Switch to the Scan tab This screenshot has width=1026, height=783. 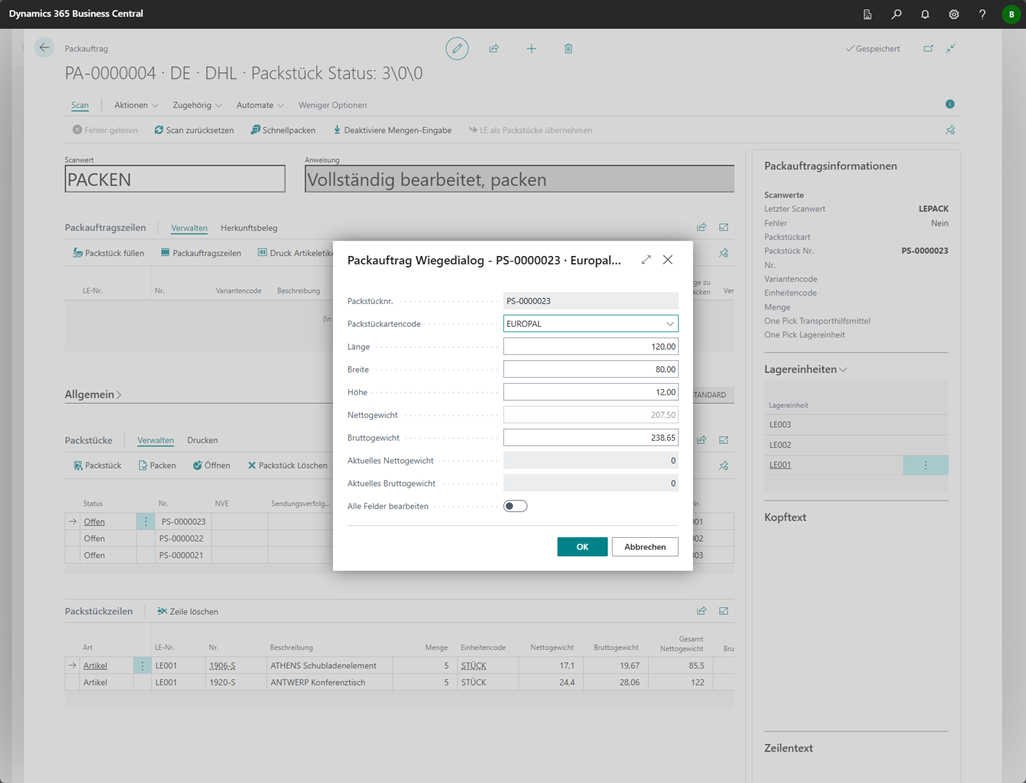[80, 105]
